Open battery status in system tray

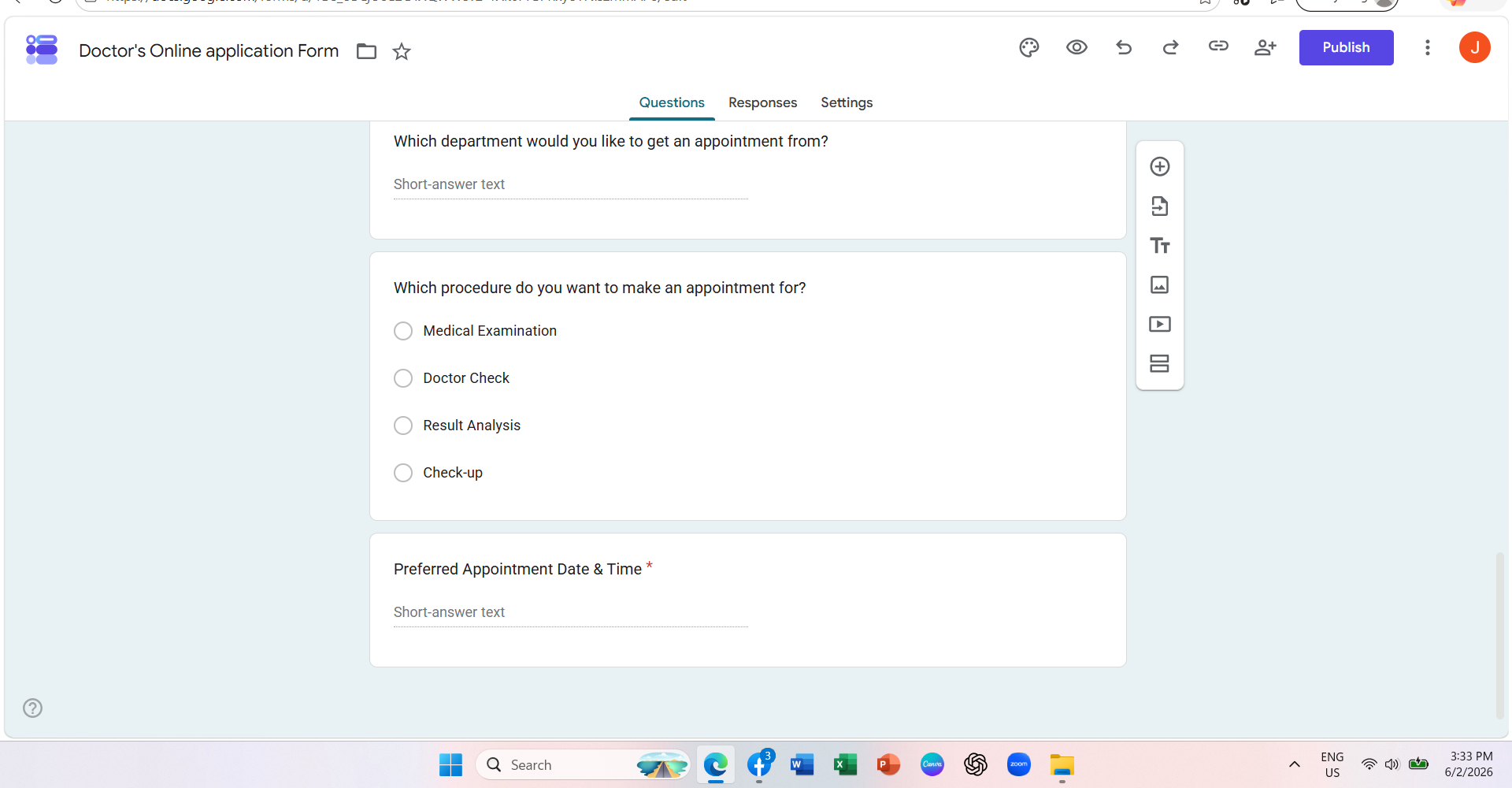click(x=1418, y=764)
